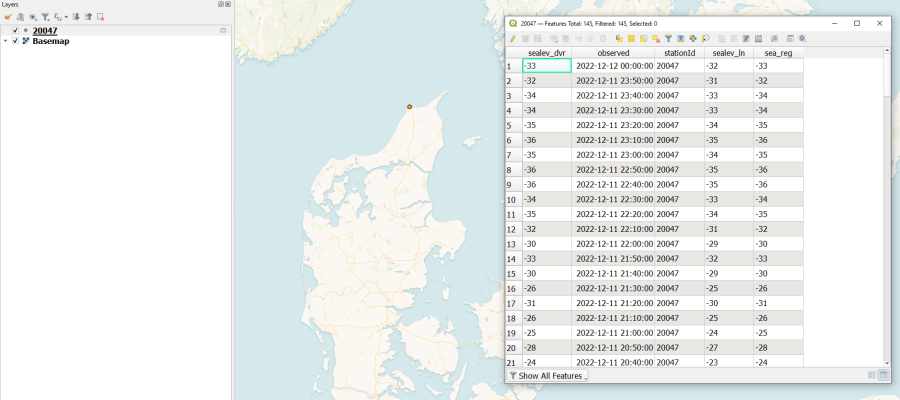Click the filter funnel icon in attribute table
This screenshot has width=900, height=400.
click(x=668, y=38)
